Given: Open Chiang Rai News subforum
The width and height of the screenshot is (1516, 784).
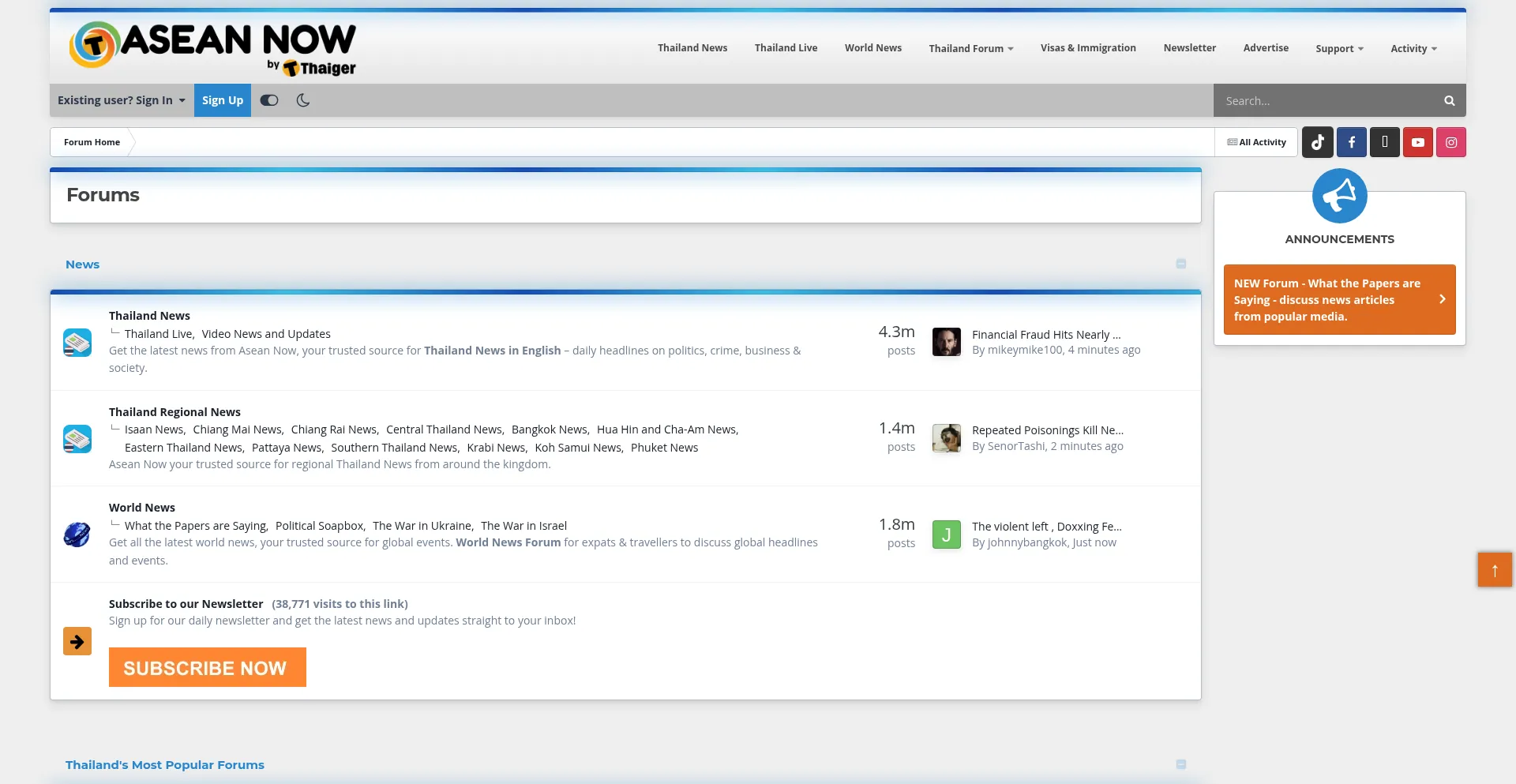Looking at the screenshot, I should [x=334, y=430].
